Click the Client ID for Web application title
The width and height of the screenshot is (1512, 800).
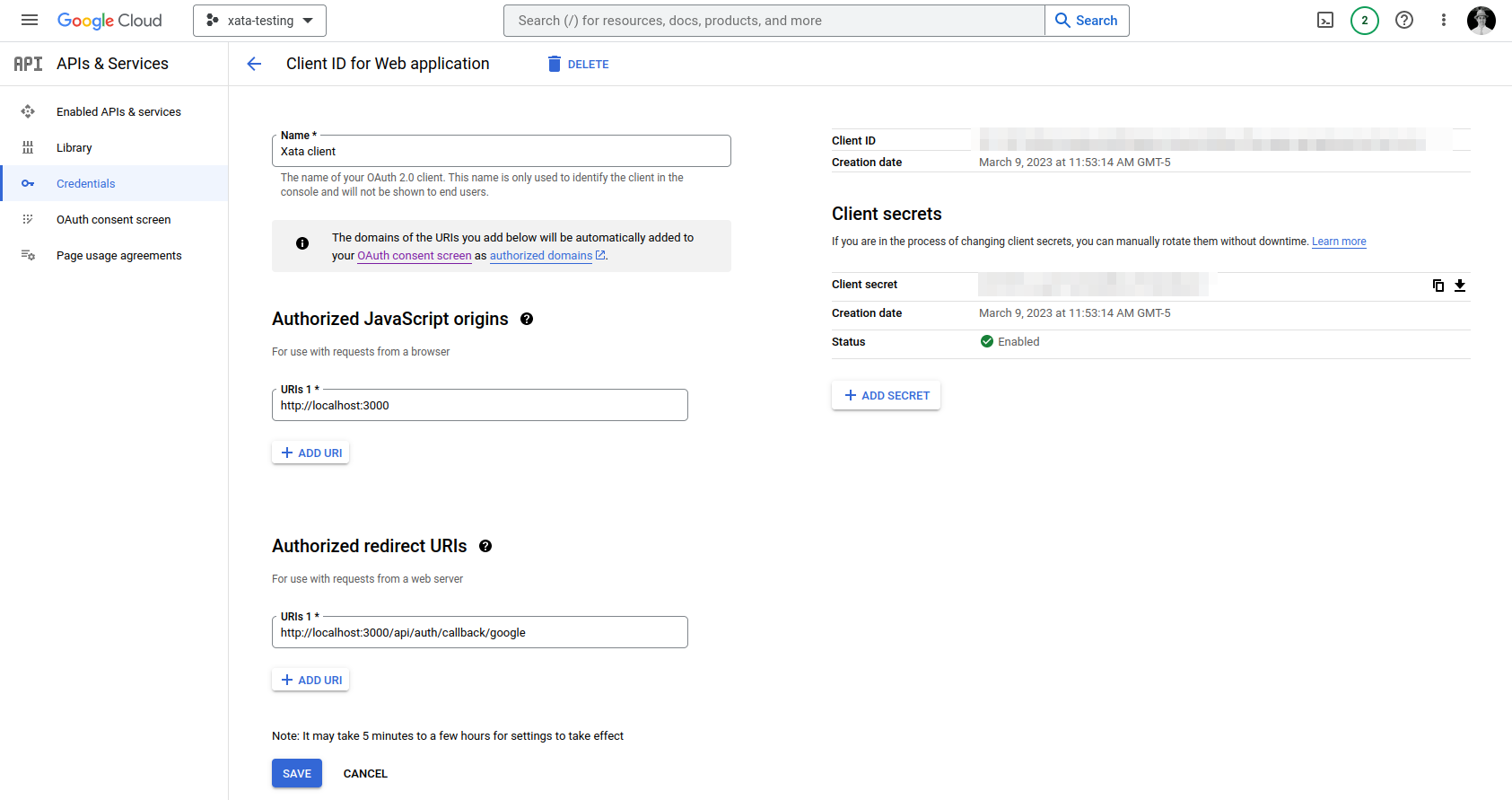388,64
